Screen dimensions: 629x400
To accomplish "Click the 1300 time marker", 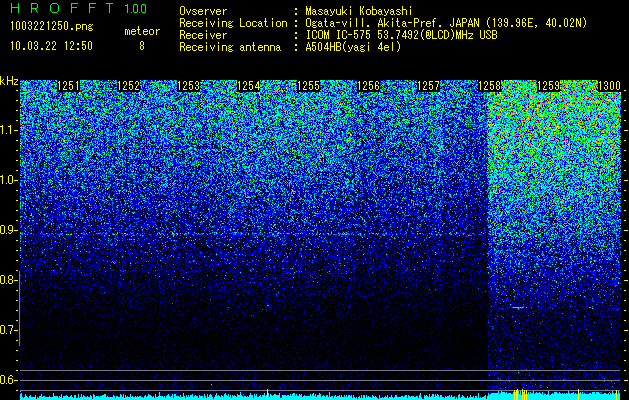I will [x=609, y=86].
